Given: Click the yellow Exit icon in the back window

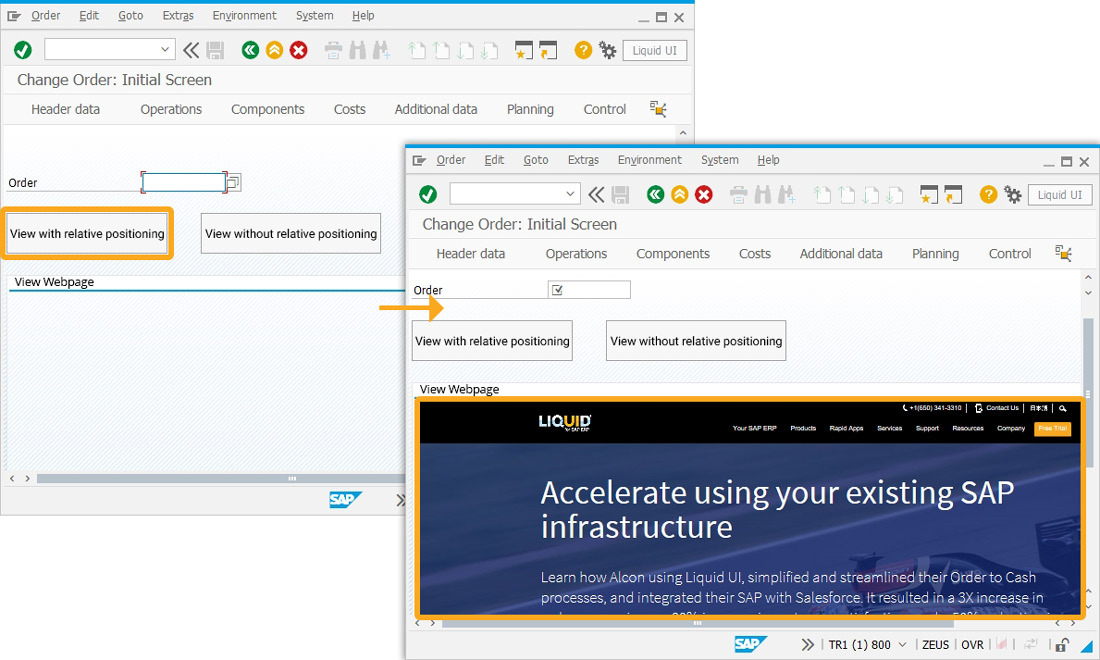Looking at the screenshot, I should [x=274, y=50].
